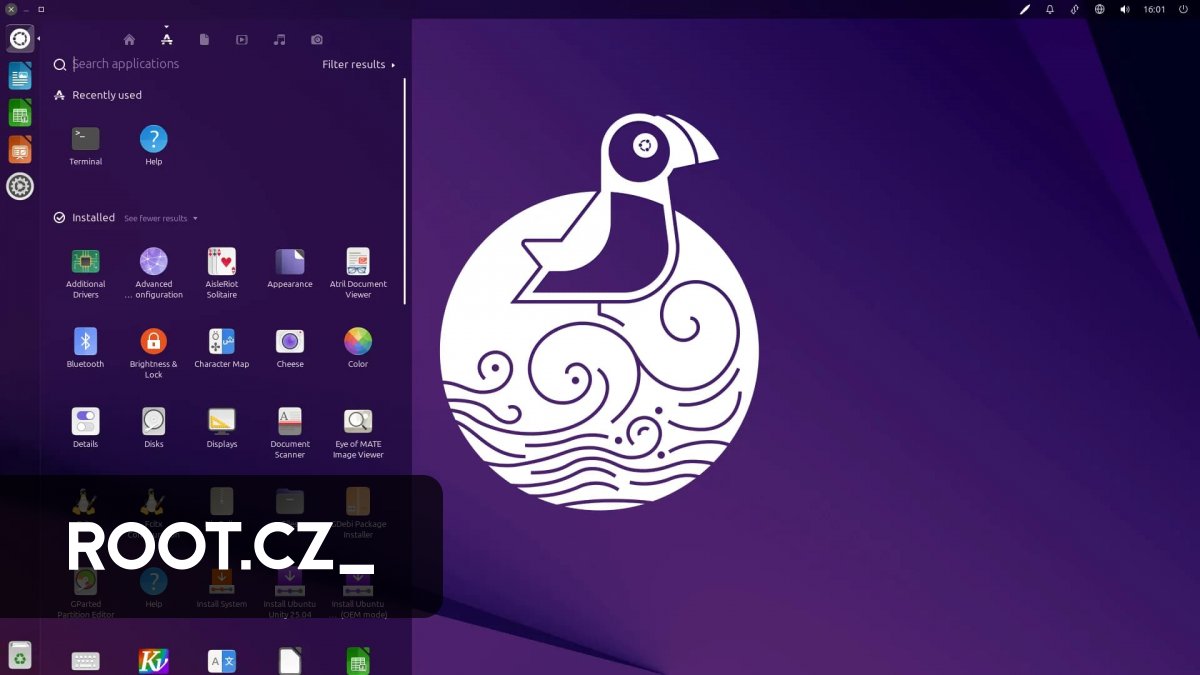Open LibreOffice Impress from the launcher
The width and height of the screenshot is (1200, 675).
(20, 150)
